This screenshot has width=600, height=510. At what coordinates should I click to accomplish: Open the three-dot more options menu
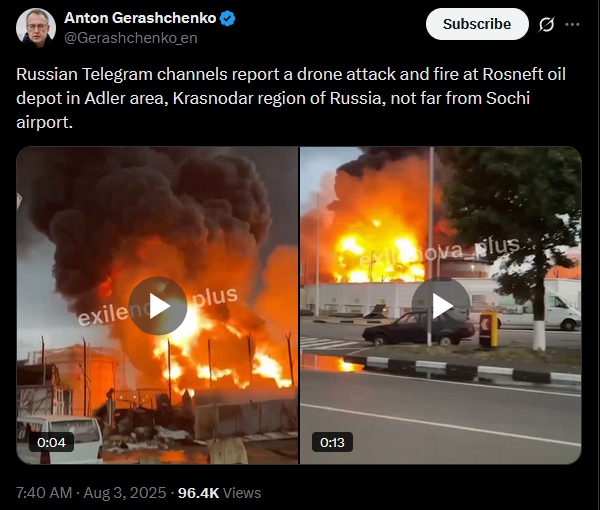572,24
